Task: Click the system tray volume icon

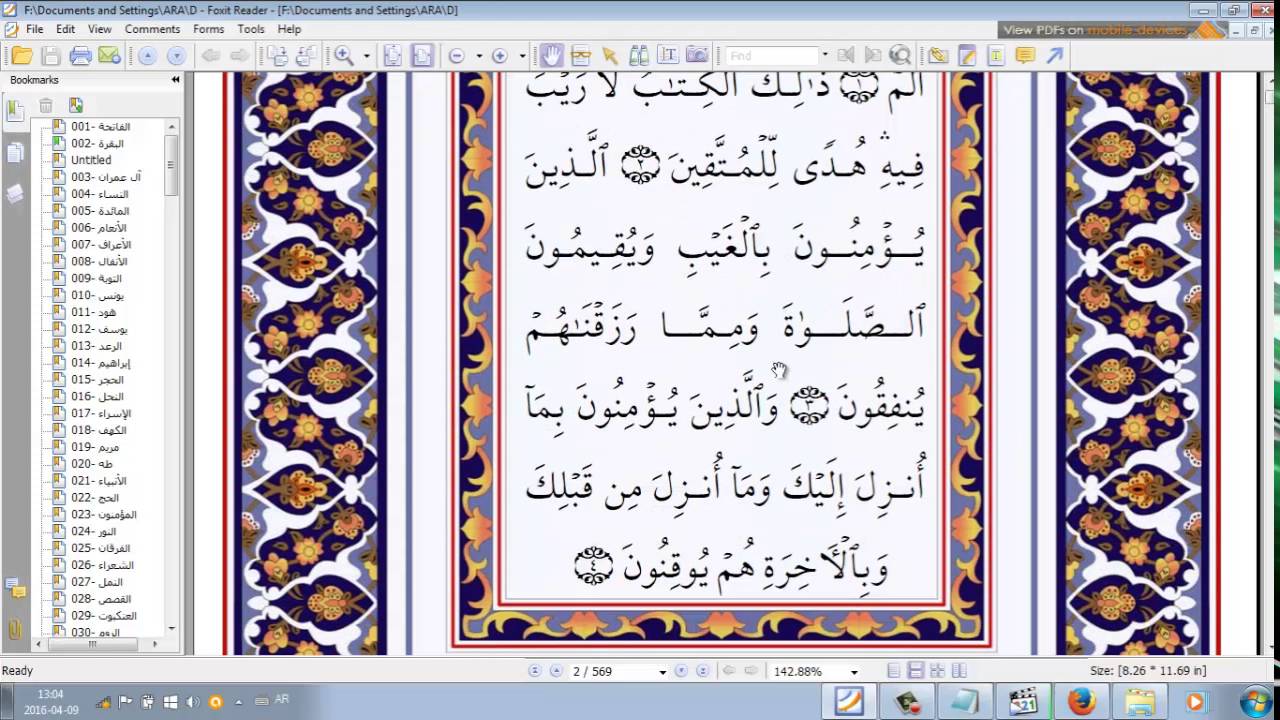Action: (x=193, y=702)
